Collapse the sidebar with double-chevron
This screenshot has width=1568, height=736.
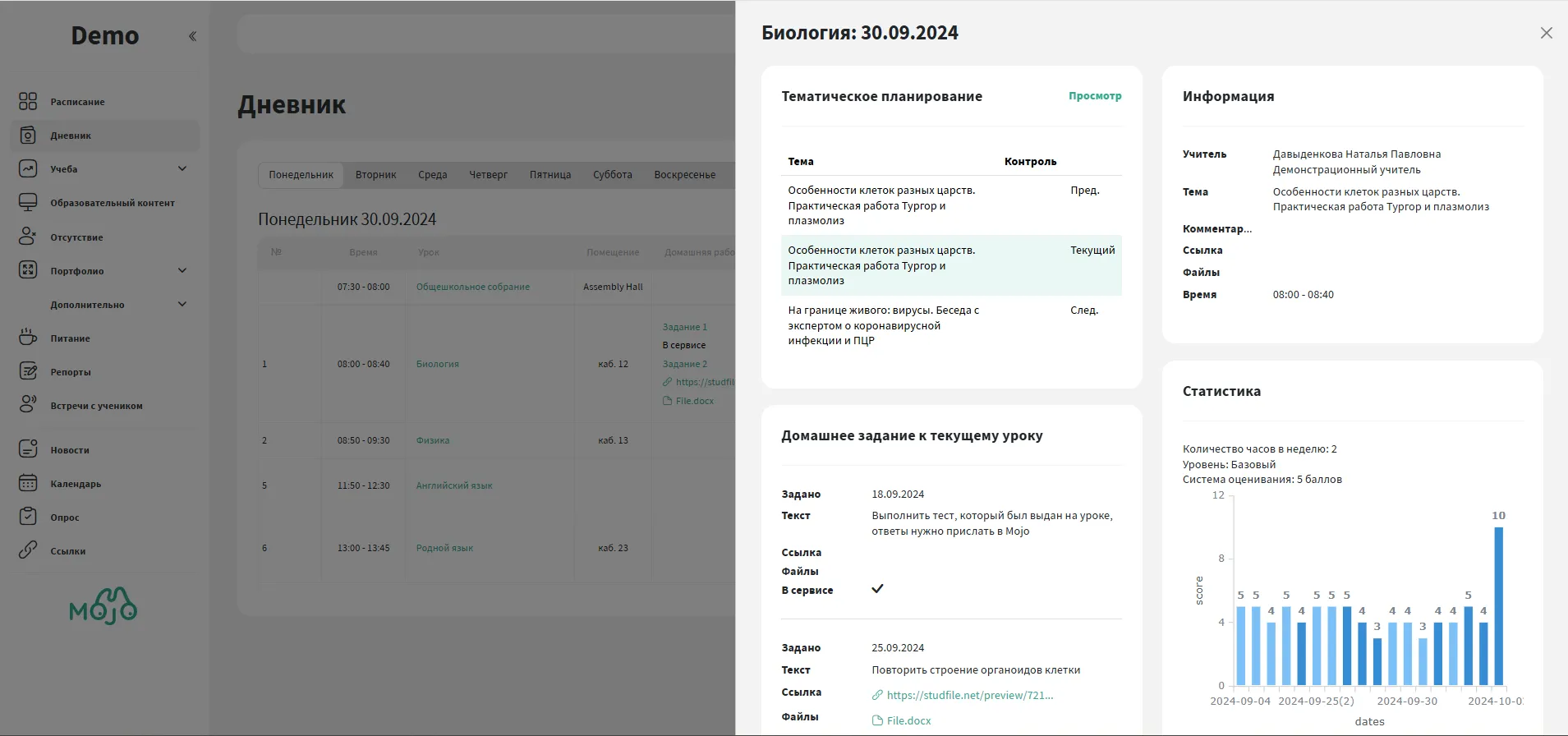coord(192,36)
